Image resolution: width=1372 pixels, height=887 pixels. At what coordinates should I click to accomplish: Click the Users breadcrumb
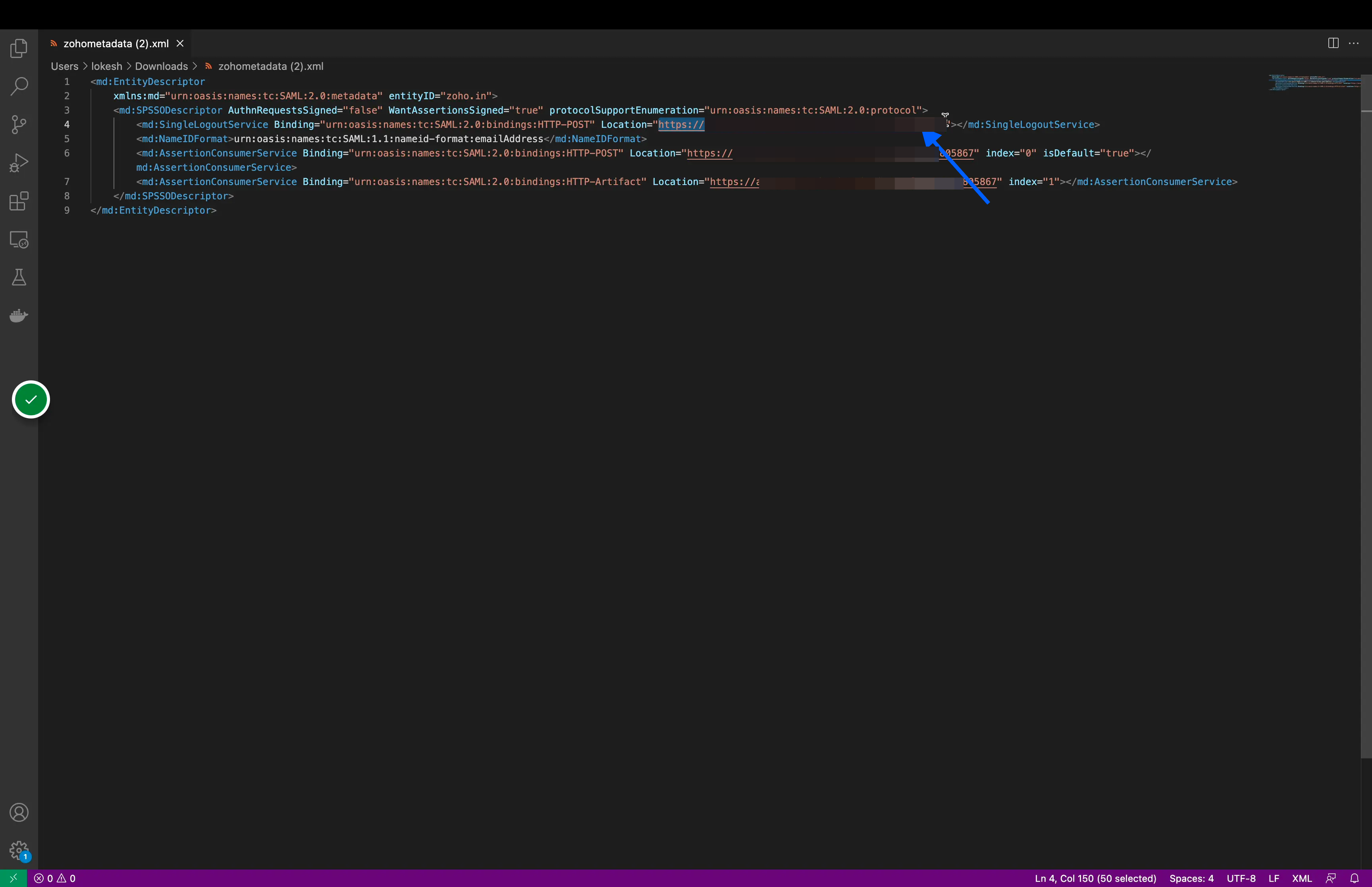(64, 66)
